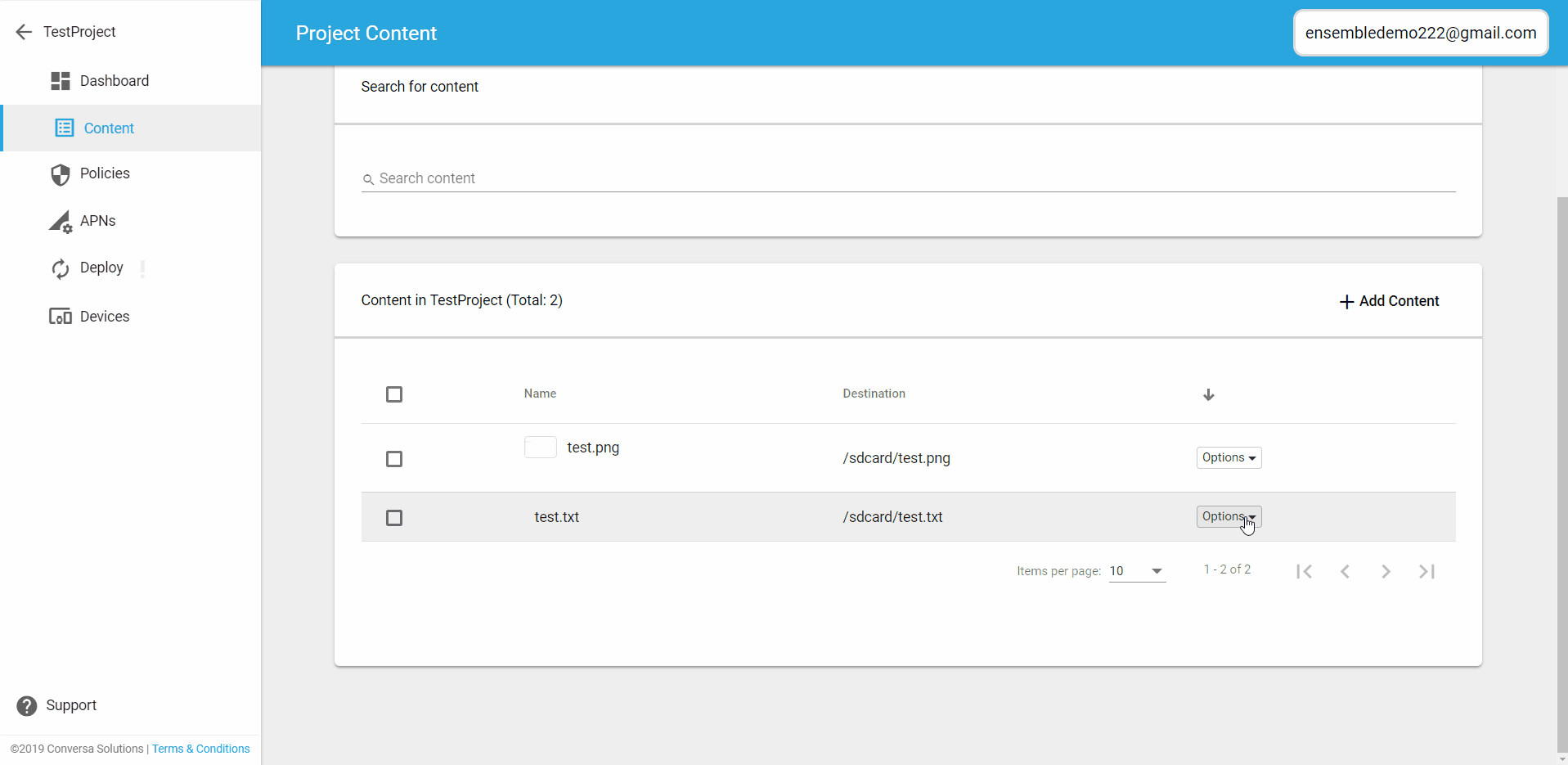Click the Content in TestProject total heading
This screenshot has width=1568, height=765.
click(x=462, y=300)
